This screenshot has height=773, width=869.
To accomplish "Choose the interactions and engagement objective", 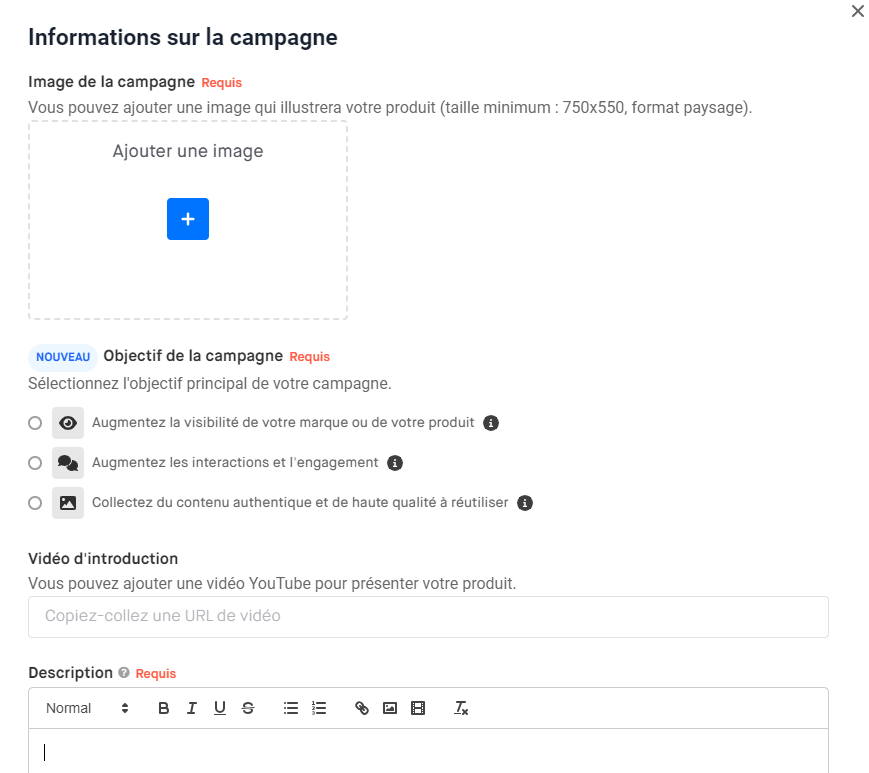I will point(35,463).
